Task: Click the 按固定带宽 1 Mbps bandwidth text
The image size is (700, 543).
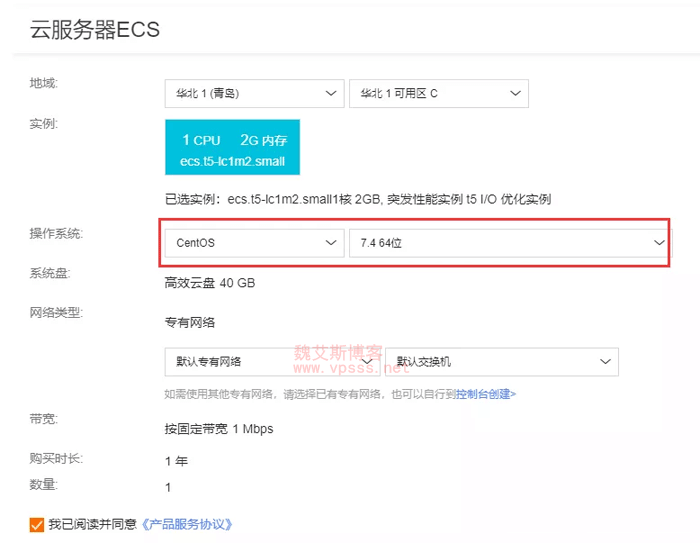Action: pyautogui.click(x=219, y=429)
